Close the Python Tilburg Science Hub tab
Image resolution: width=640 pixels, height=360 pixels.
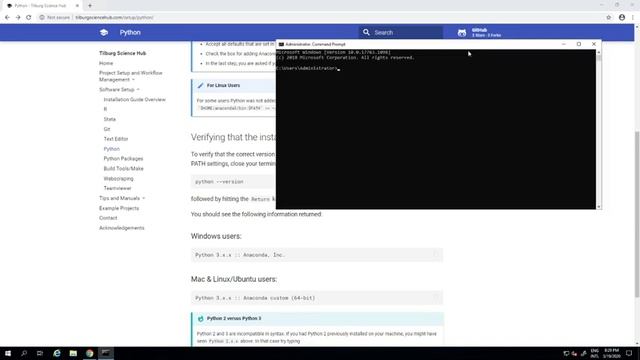tap(77, 6)
